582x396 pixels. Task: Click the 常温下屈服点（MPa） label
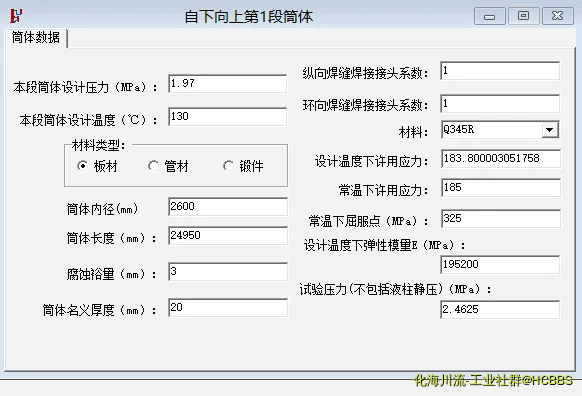(369, 221)
